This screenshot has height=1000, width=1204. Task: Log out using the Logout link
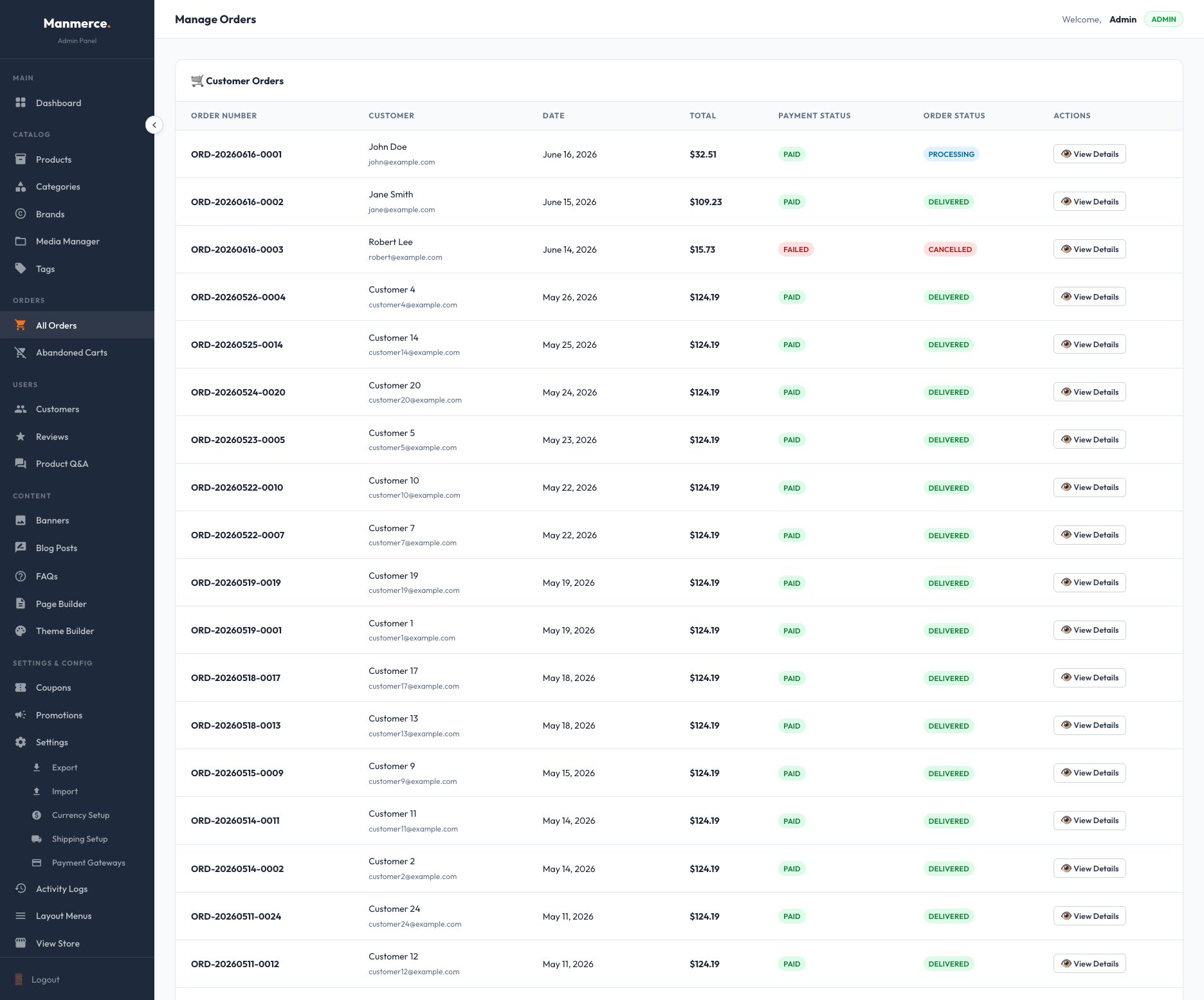45,979
